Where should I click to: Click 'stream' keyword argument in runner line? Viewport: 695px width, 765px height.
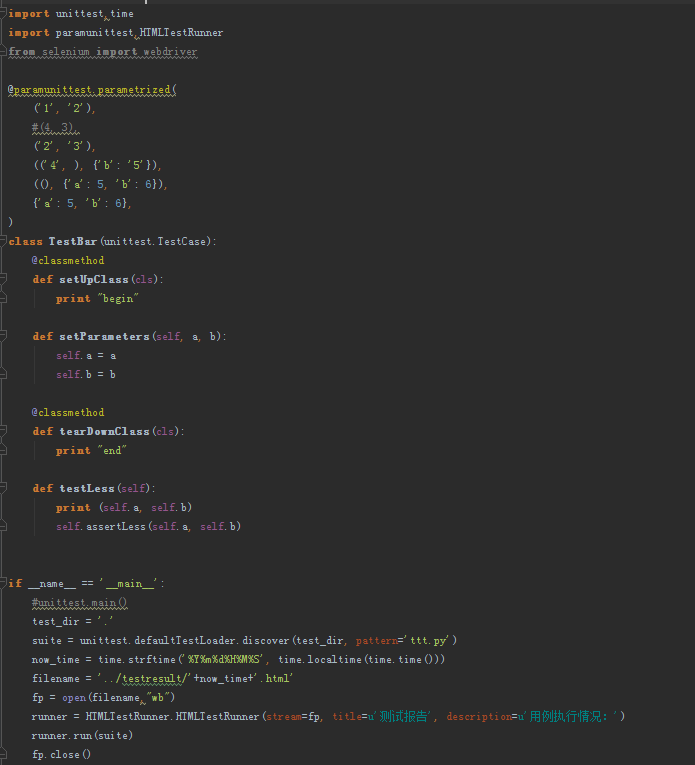pyautogui.click(x=284, y=717)
